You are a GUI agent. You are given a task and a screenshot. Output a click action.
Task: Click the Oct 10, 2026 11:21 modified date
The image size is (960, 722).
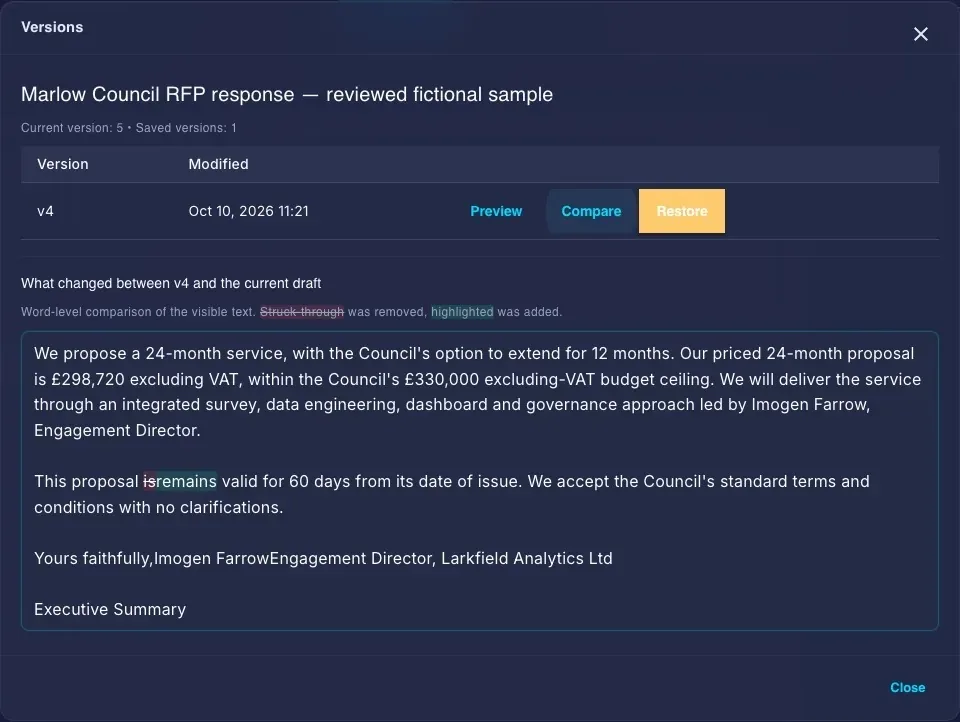point(249,211)
